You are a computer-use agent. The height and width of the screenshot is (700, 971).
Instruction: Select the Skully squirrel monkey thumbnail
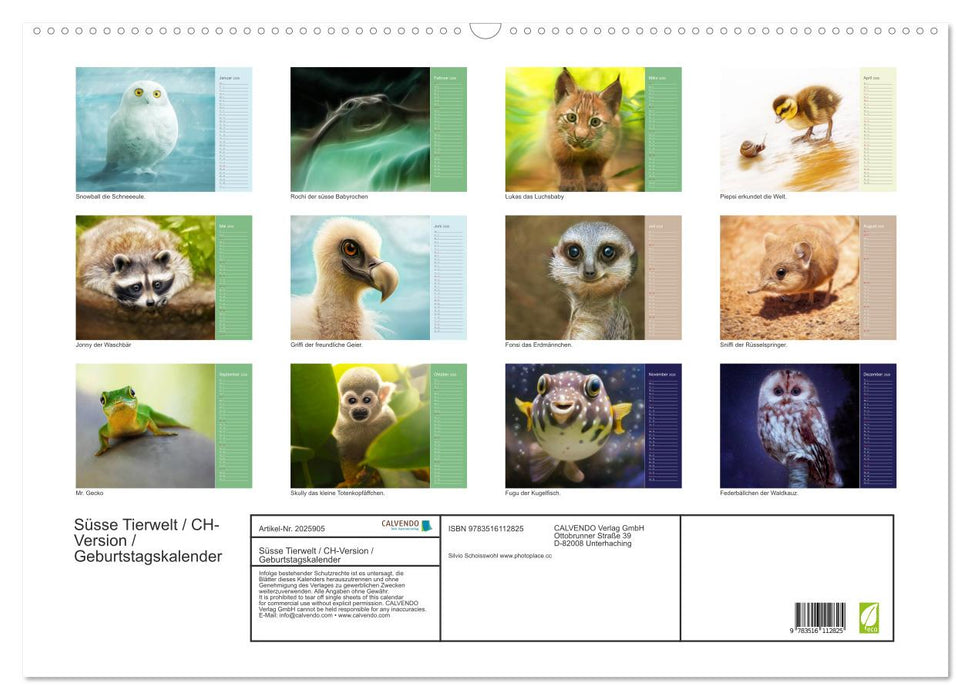360,426
